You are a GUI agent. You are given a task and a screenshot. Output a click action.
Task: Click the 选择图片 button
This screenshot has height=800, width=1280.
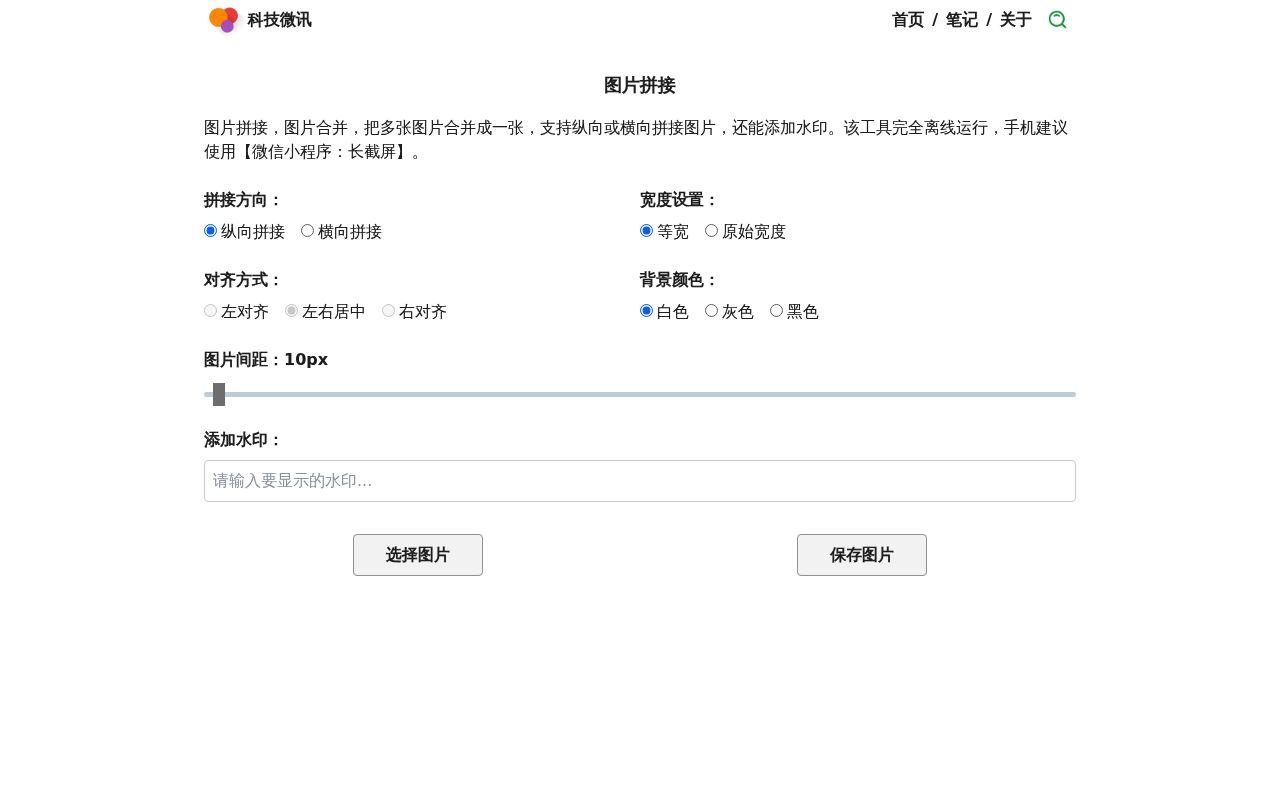coord(418,555)
